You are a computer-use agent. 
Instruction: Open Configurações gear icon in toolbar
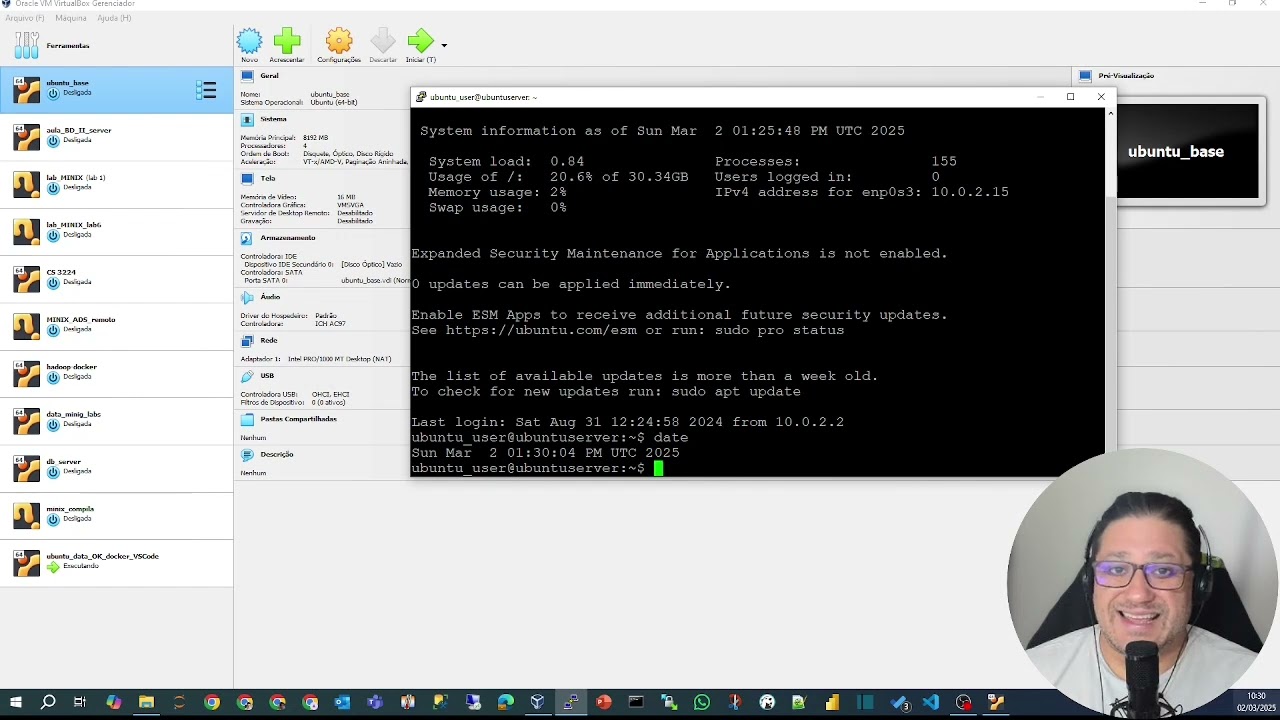pos(339,41)
